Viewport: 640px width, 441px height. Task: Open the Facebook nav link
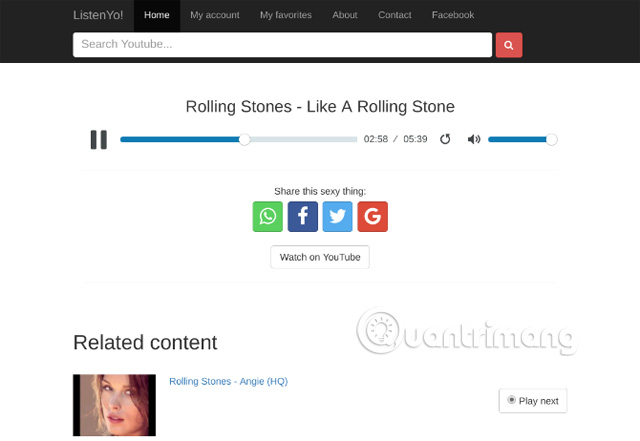tap(453, 15)
